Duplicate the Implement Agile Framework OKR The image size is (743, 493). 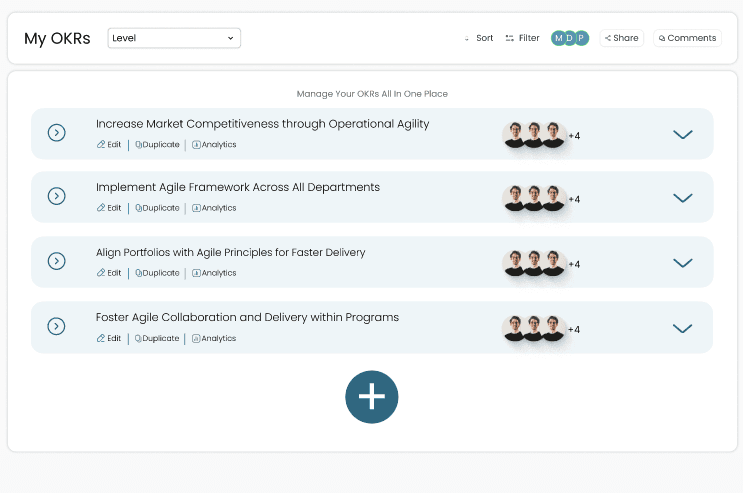tap(157, 208)
